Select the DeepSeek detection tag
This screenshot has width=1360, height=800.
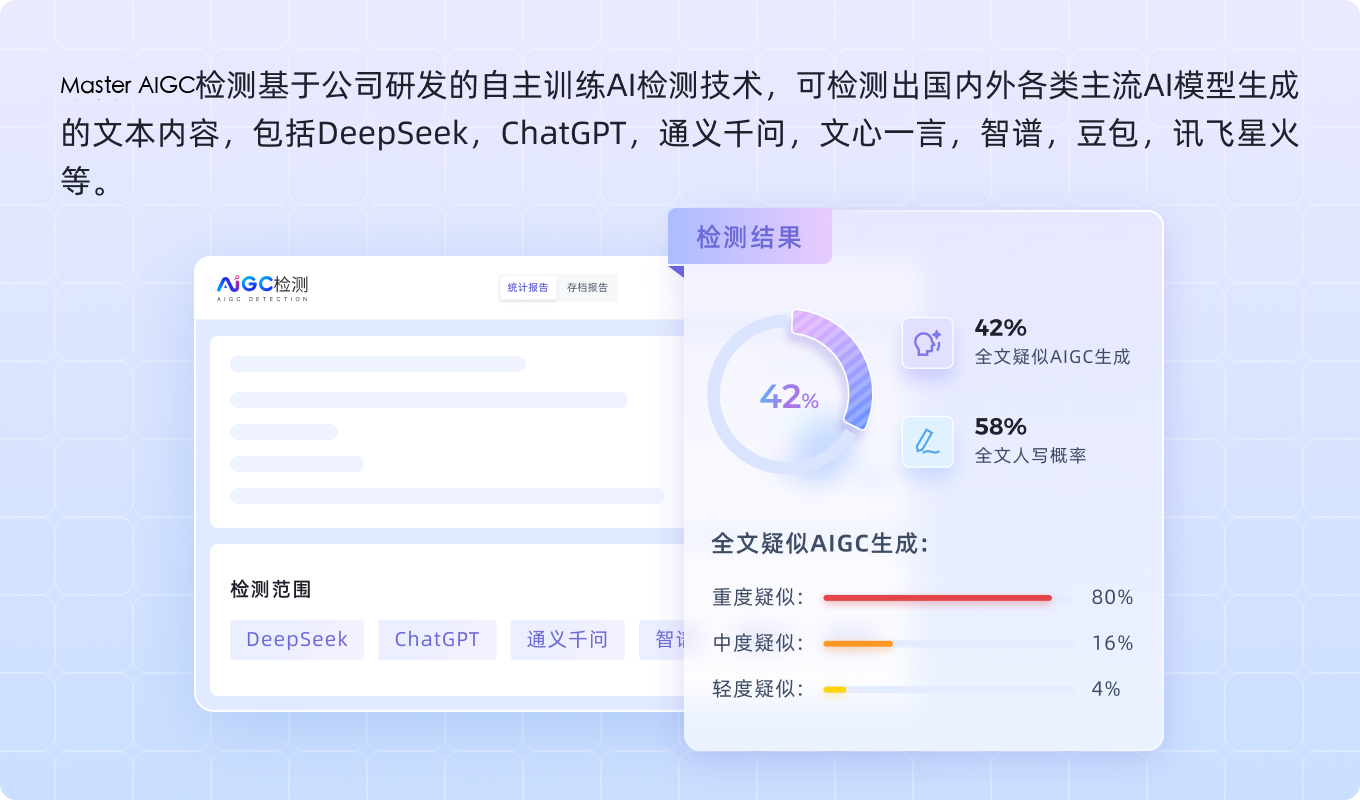(297, 640)
